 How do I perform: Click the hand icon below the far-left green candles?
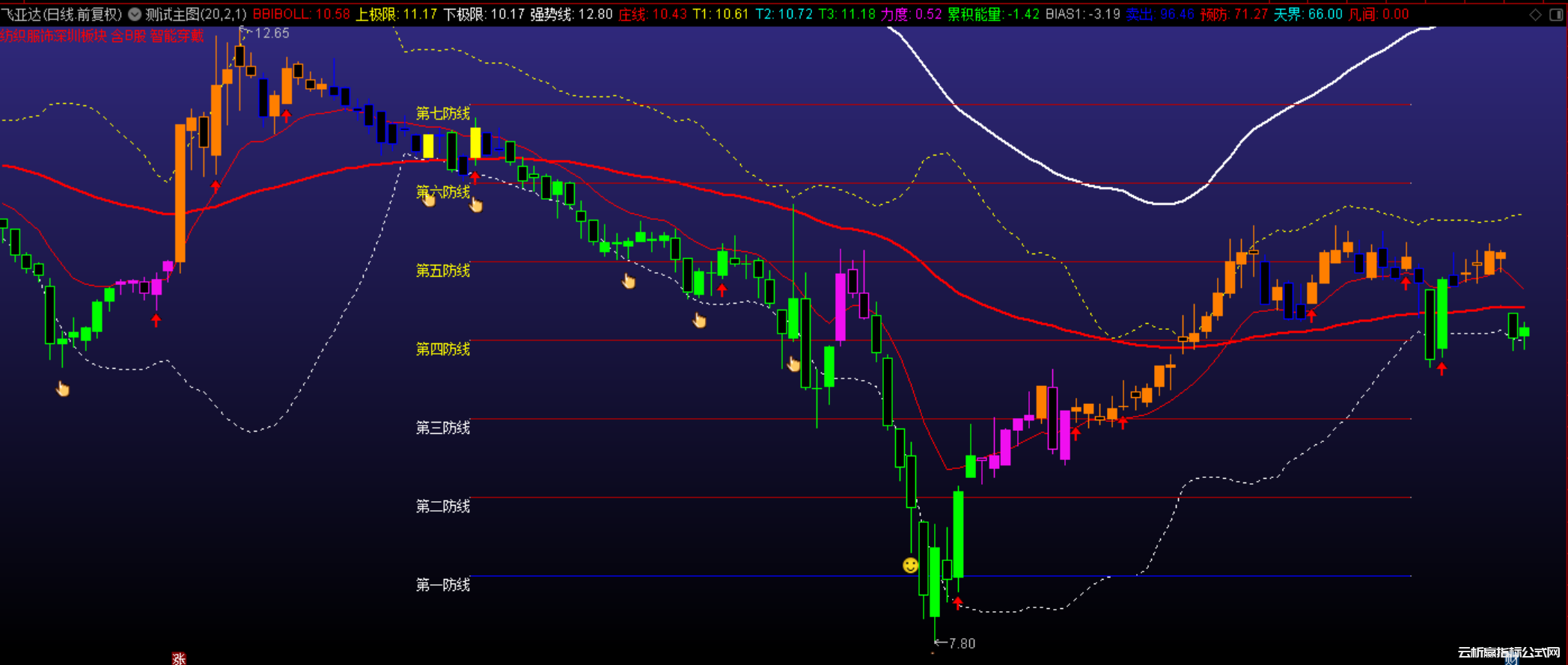coord(63,388)
